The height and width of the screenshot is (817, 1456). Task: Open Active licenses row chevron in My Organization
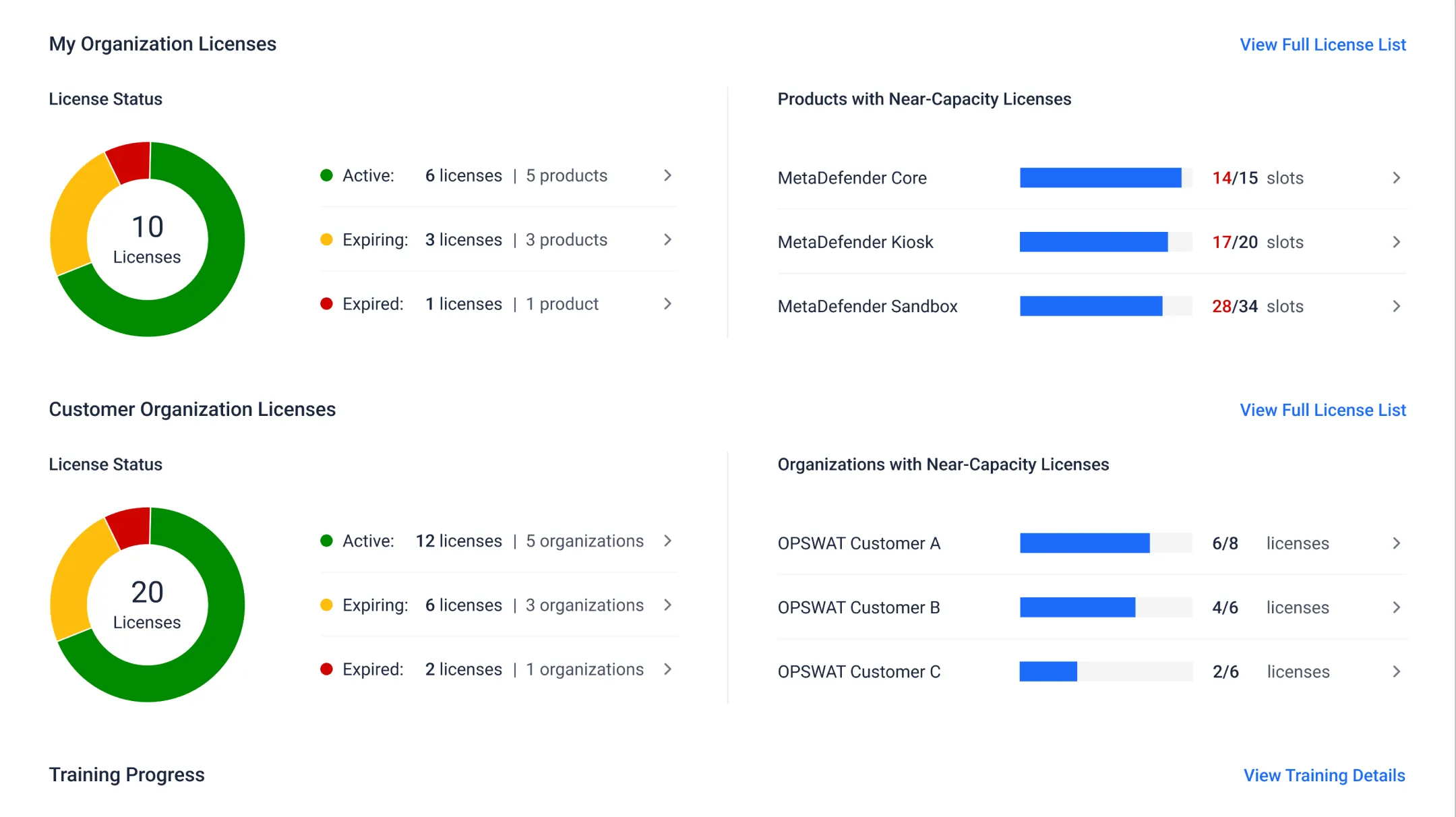[x=667, y=175]
